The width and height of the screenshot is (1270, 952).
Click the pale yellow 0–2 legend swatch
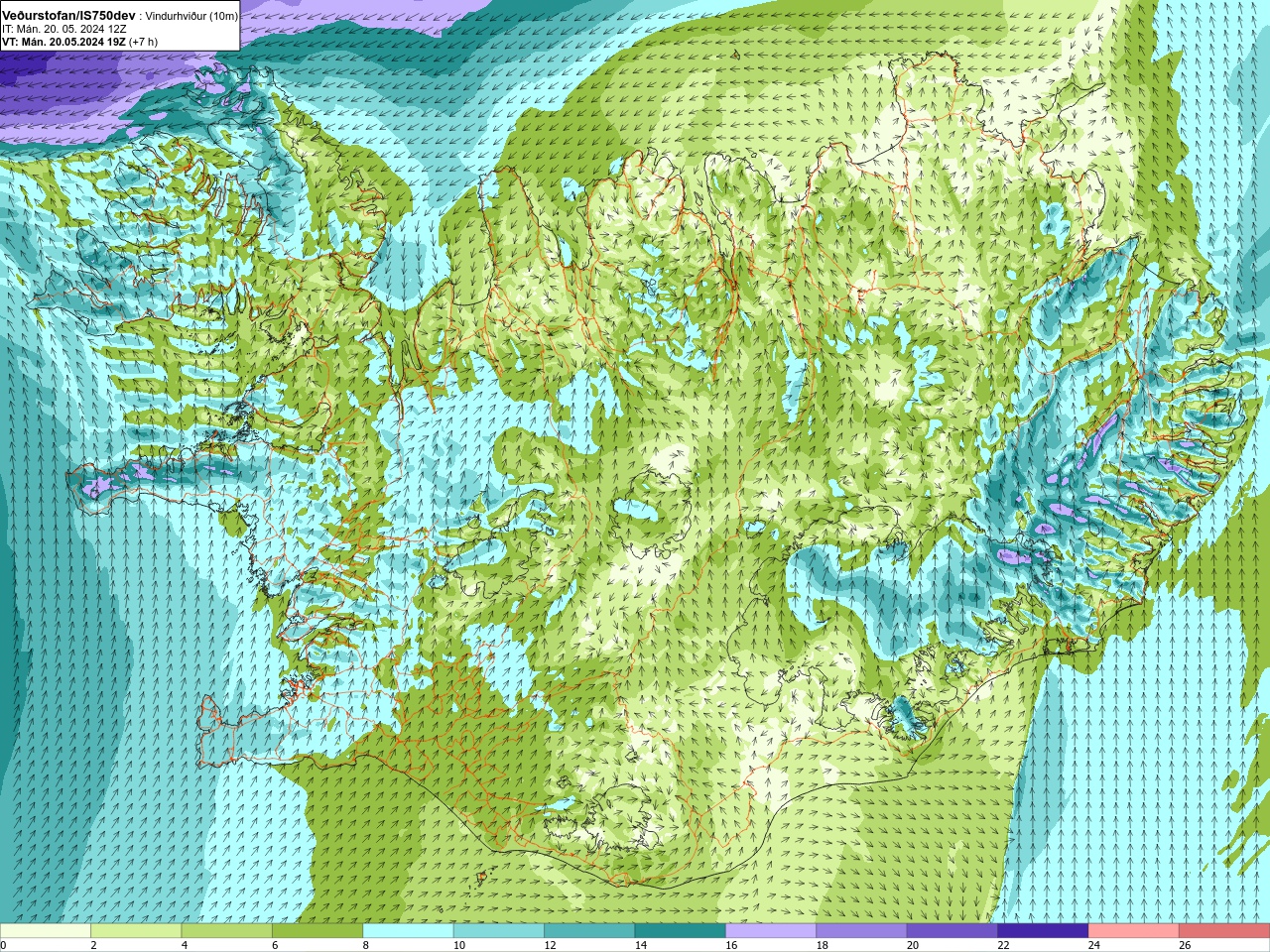(46, 931)
